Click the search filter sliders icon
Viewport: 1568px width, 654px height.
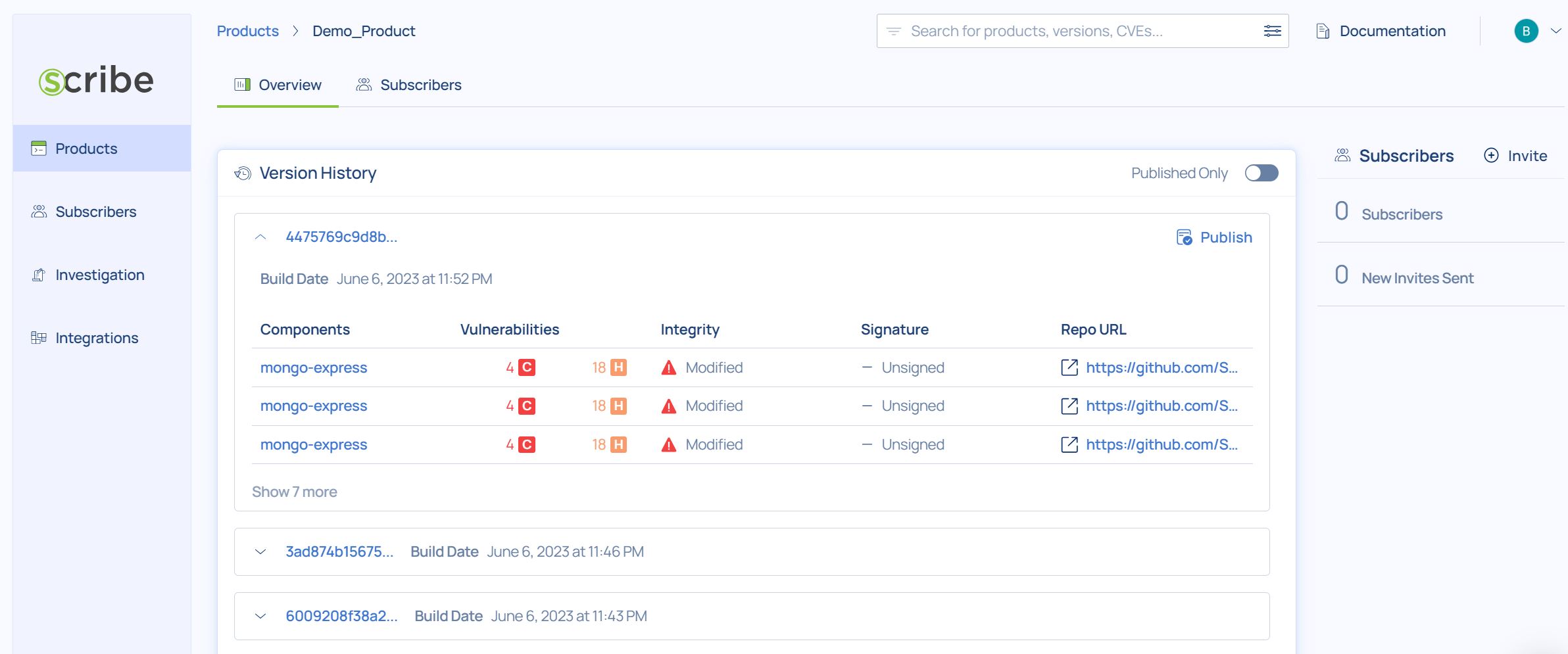pyautogui.click(x=1272, y=31)
